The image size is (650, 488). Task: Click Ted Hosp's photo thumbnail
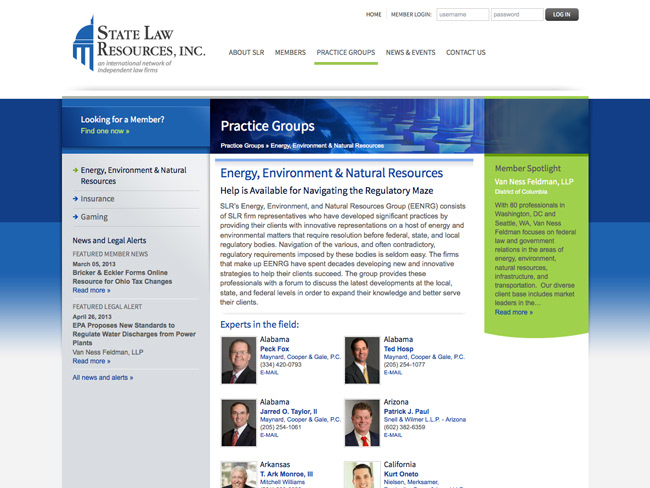point(362,360)
